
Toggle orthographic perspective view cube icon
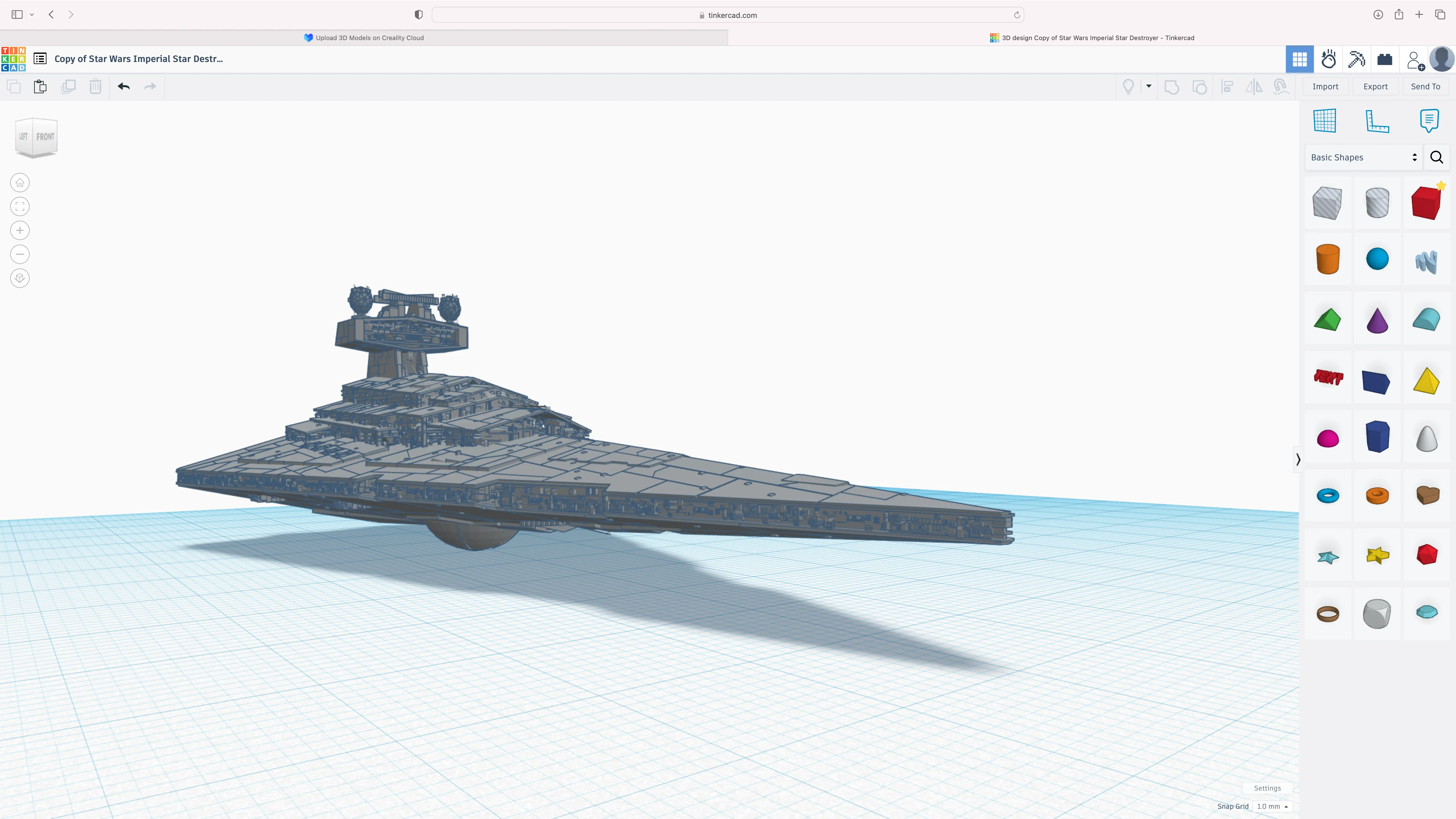coord(20,278)
